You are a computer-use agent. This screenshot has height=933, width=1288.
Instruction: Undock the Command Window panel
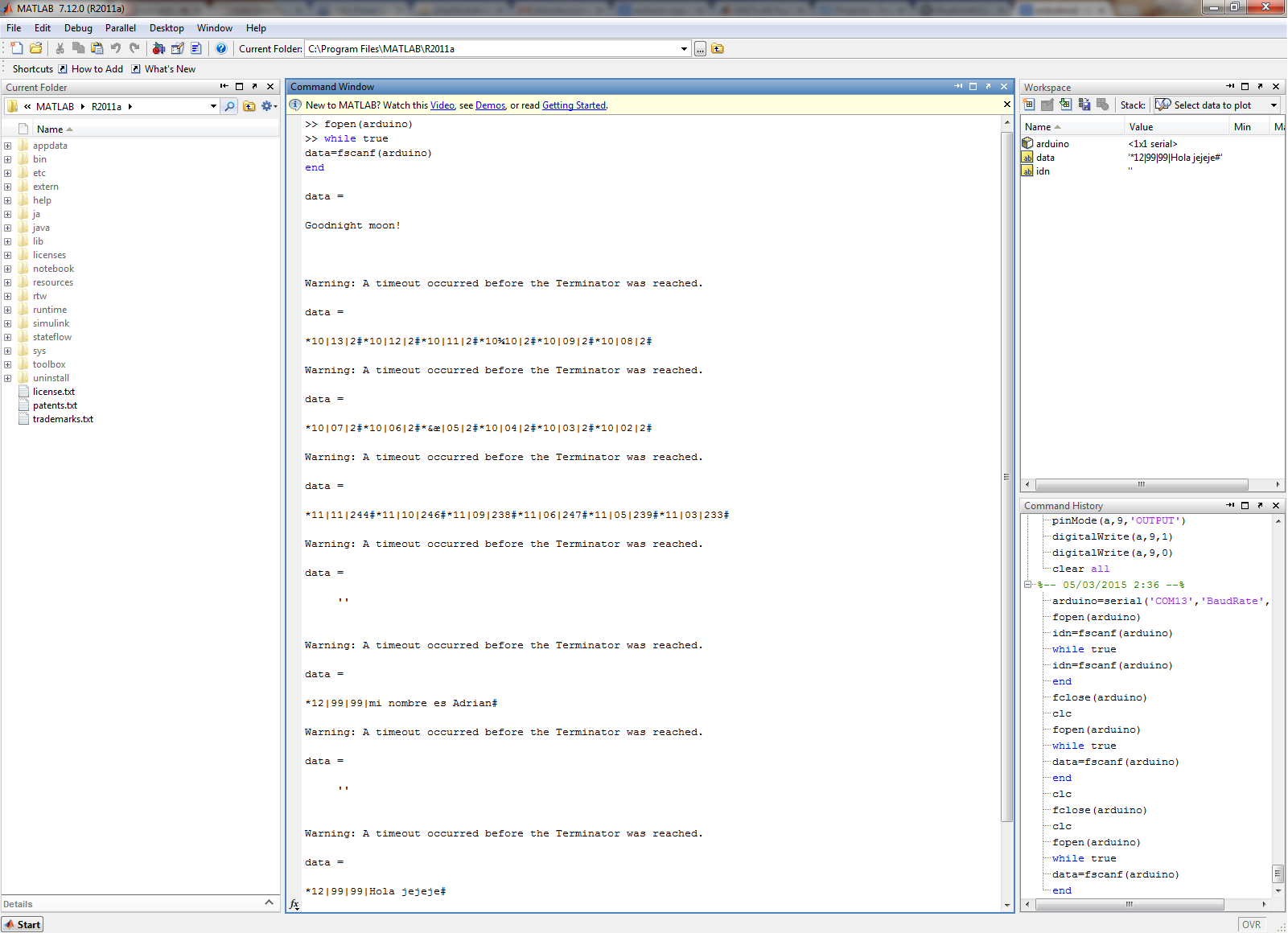coord(989,86)
